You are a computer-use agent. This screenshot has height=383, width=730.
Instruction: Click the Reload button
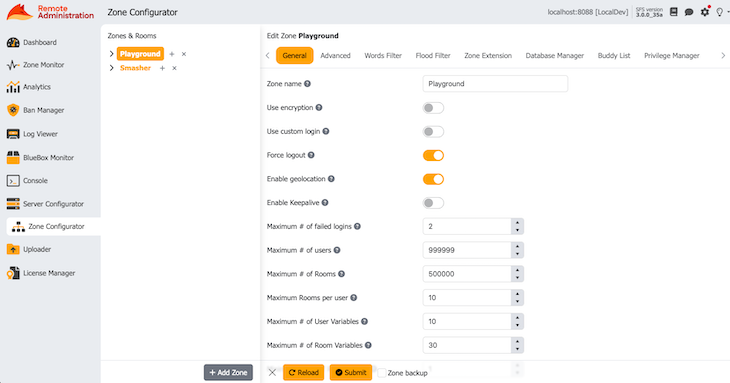pos(304,372)
